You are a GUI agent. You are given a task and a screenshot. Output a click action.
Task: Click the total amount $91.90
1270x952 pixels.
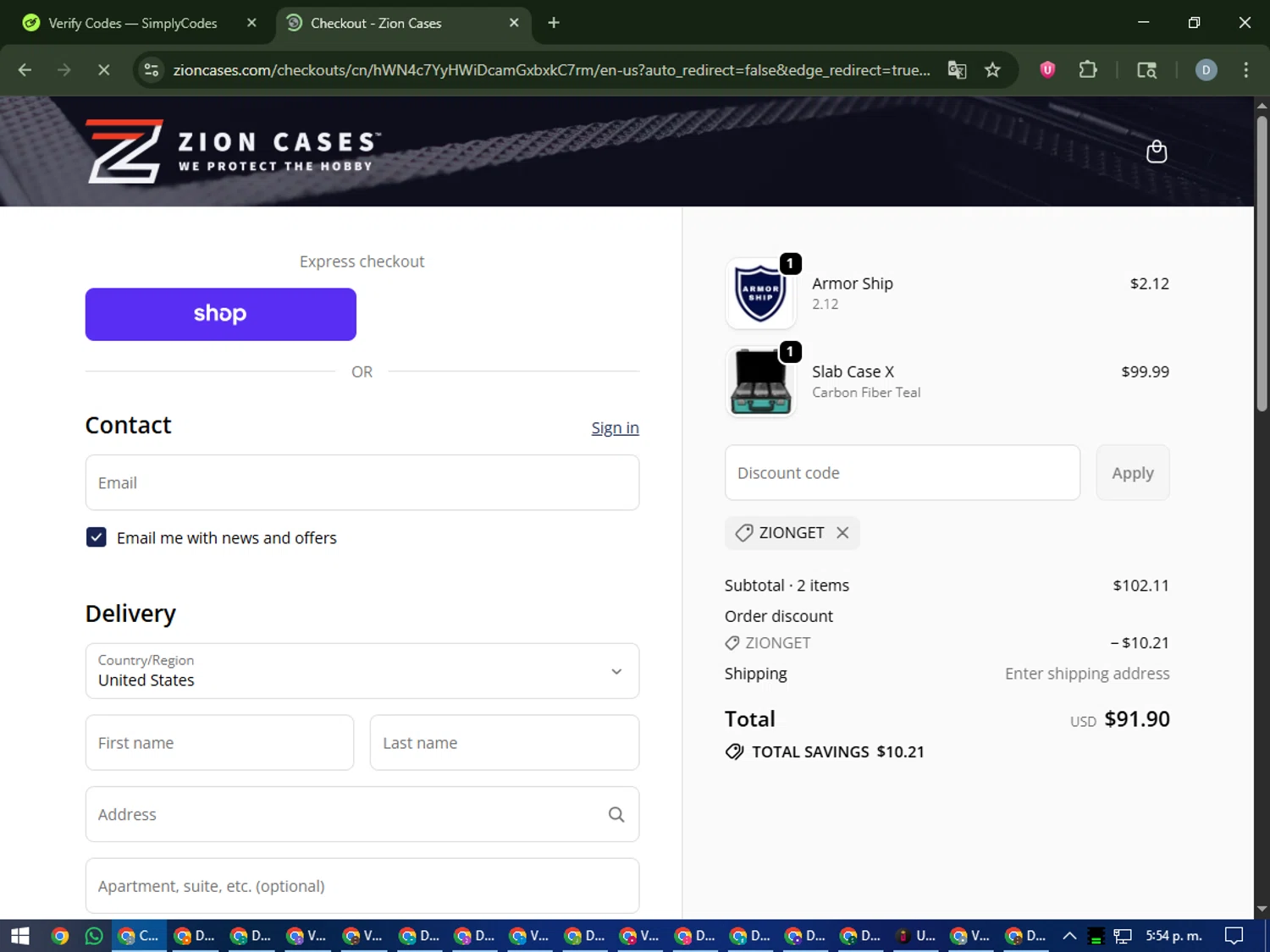pos(1137,719)
